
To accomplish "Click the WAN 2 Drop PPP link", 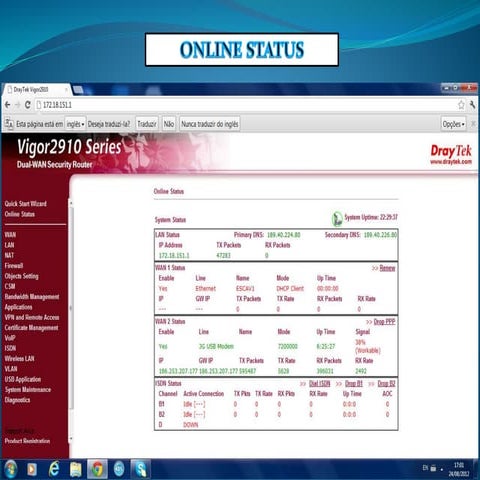I will 384,322.
